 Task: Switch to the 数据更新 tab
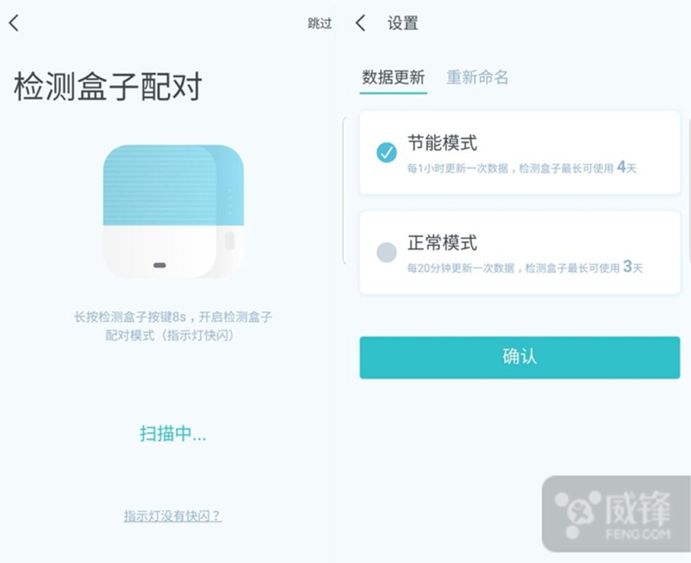tap(393, 77)
